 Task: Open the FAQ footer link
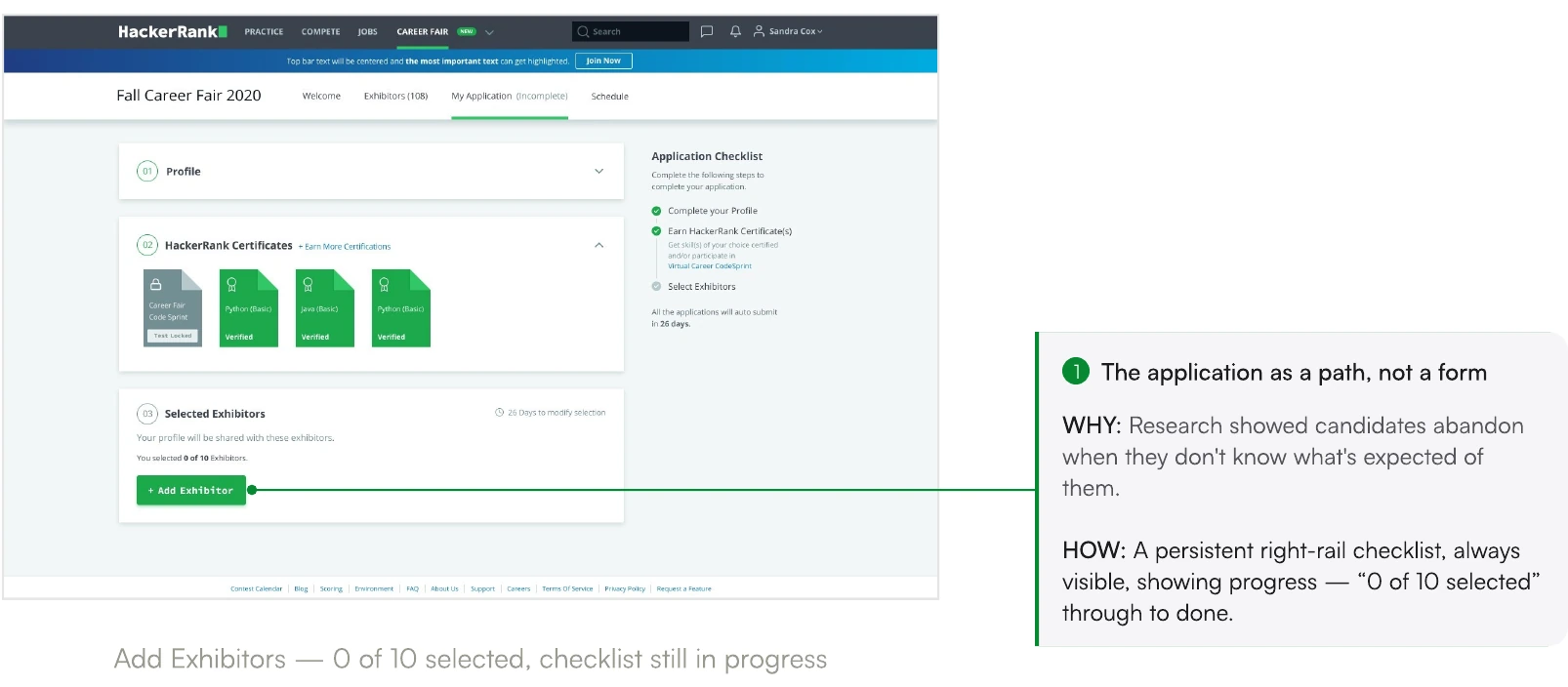412,588
